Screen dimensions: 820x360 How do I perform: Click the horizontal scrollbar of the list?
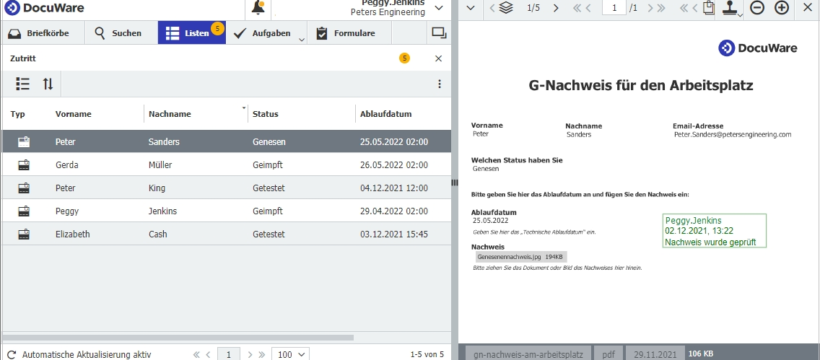(x=178, y=338)
